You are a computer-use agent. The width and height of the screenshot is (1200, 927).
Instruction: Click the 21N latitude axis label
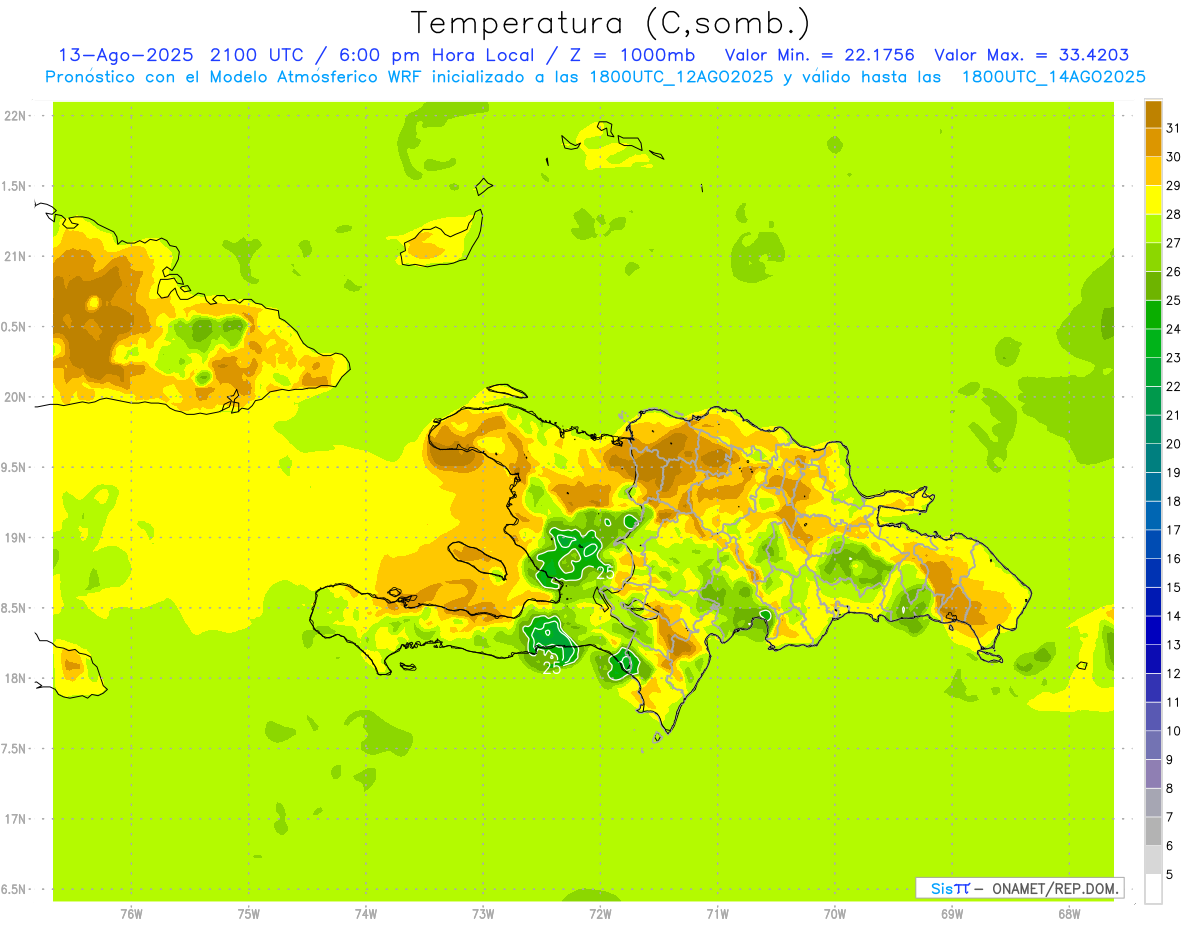click(14, 257)
